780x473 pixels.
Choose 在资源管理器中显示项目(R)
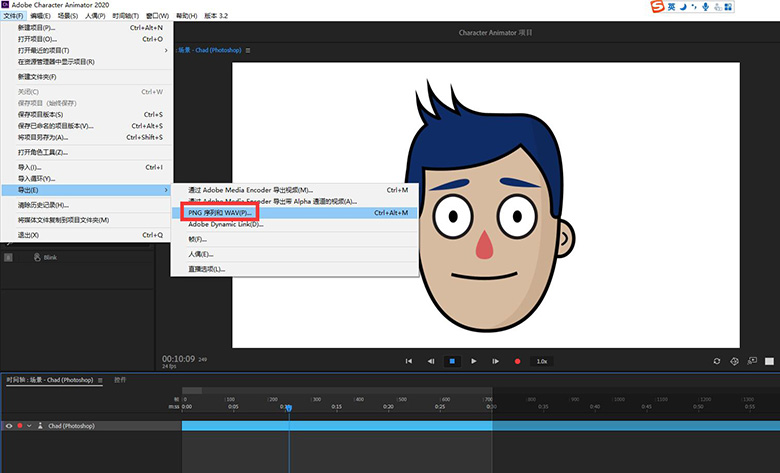[x=87, y=62]
